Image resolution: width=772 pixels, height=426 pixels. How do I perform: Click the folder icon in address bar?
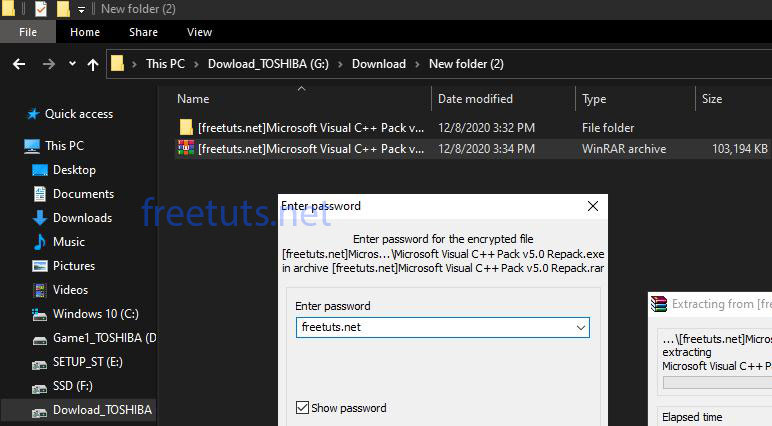pos(117,64)
